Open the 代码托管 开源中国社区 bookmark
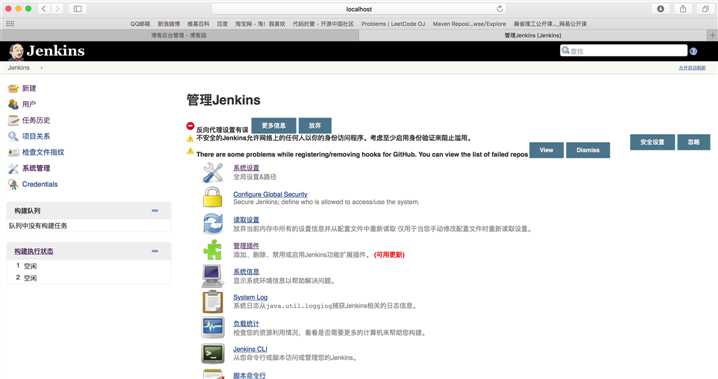 tap(323, 24)
